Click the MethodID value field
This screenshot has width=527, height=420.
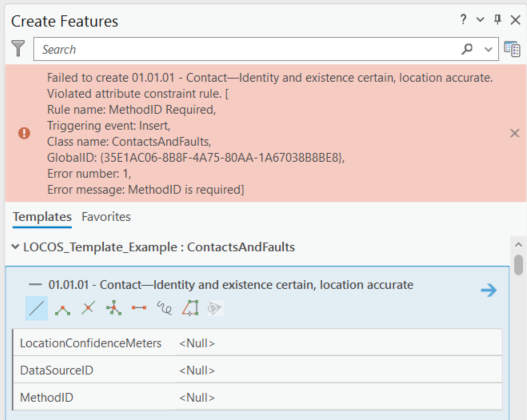pos(338,397)
